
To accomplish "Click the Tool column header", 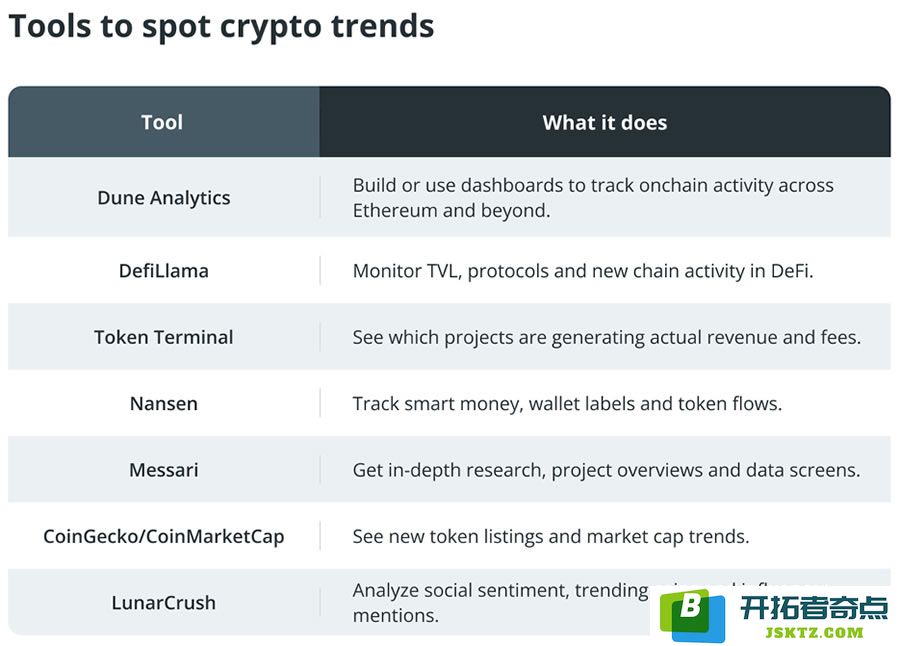I will click(x=163, y=122).
